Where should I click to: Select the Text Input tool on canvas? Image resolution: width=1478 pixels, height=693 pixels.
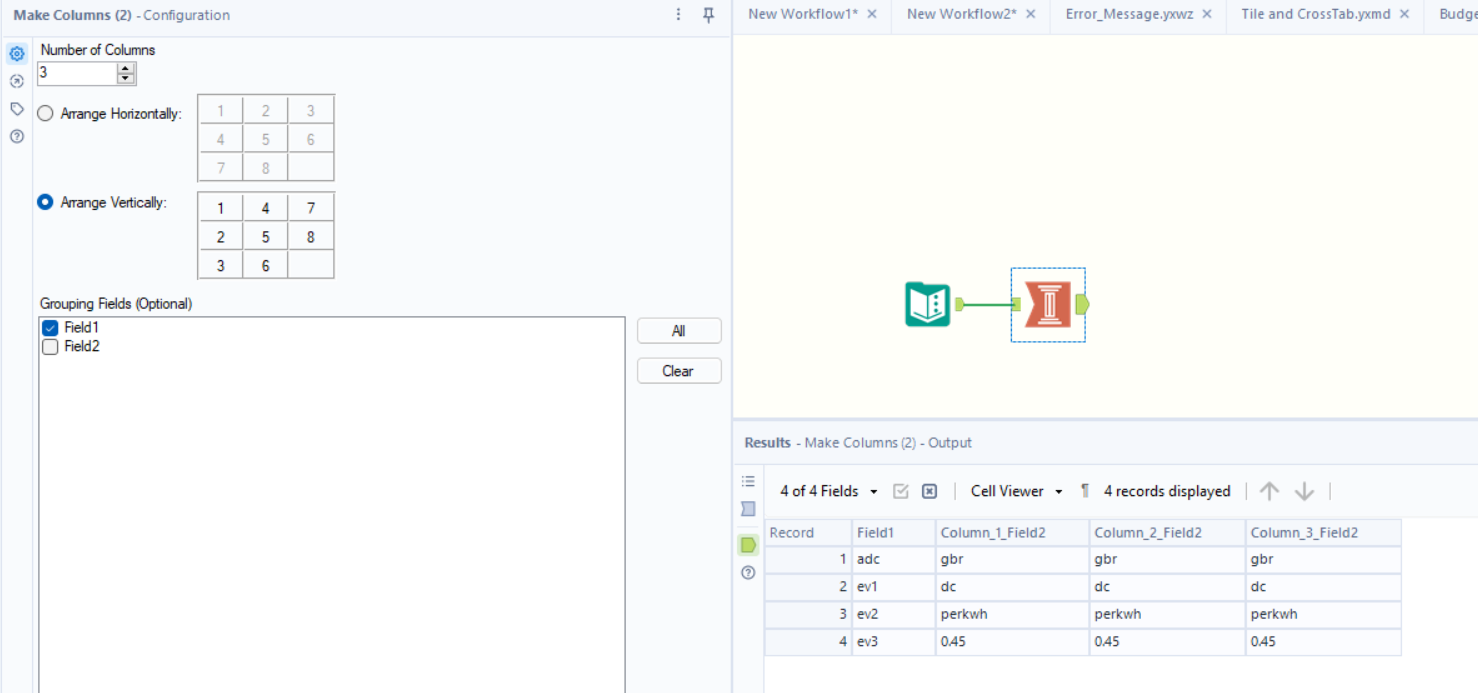coord(929,304)
